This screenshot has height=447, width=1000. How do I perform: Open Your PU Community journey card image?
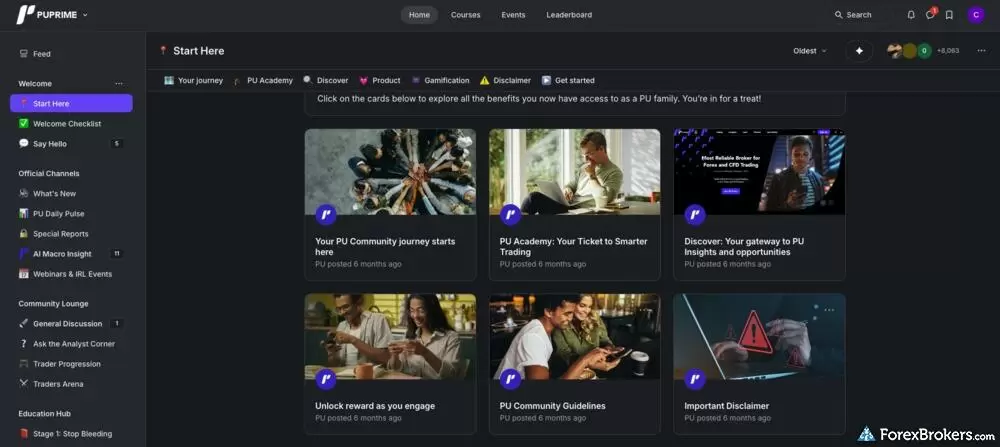click(x=390, y=172)
